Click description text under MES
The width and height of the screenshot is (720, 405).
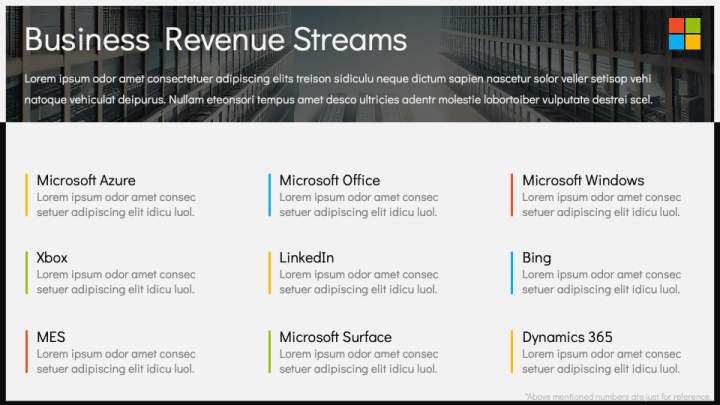[x=116, y=361]
